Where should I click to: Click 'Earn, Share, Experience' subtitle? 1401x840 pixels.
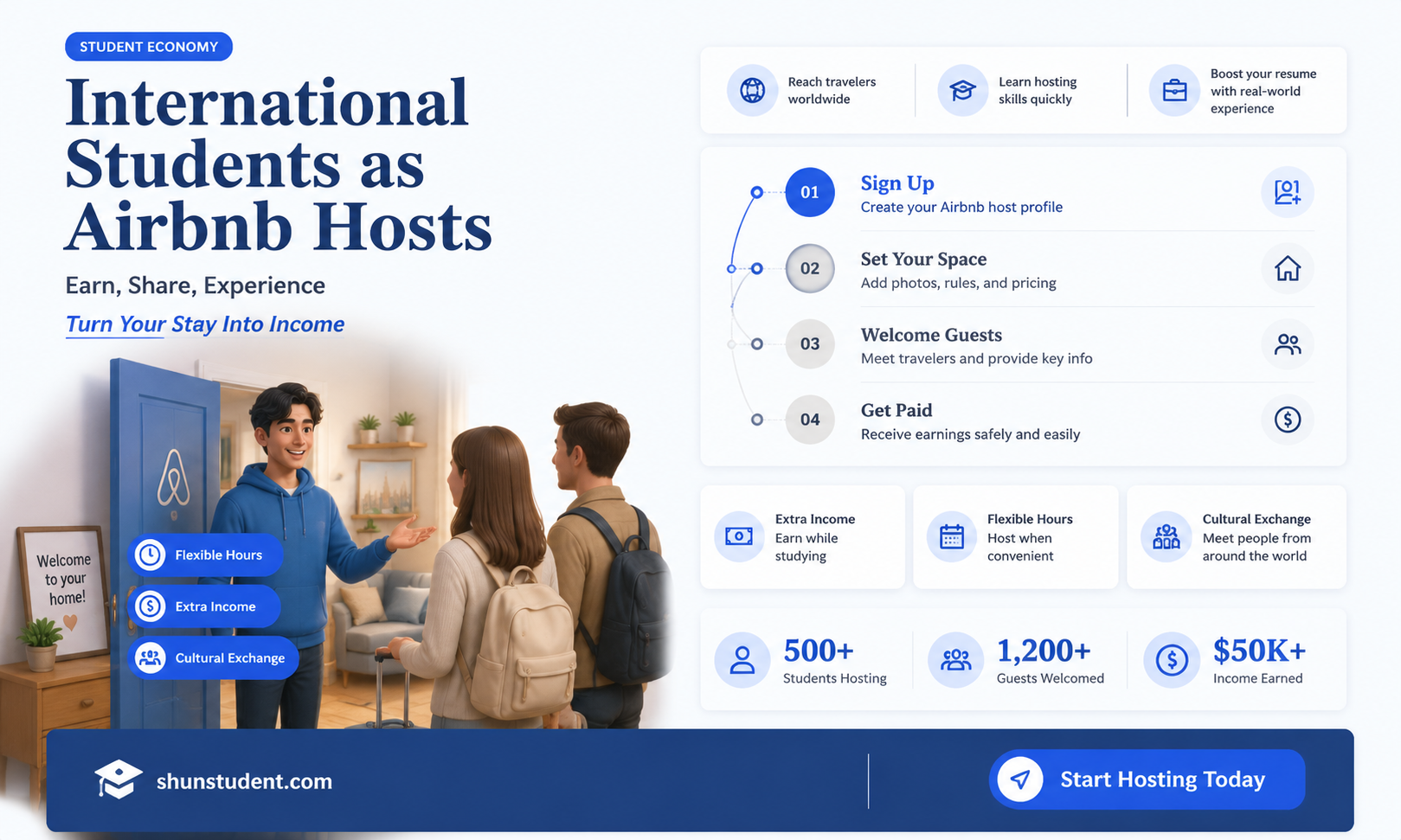pos(196,285)
